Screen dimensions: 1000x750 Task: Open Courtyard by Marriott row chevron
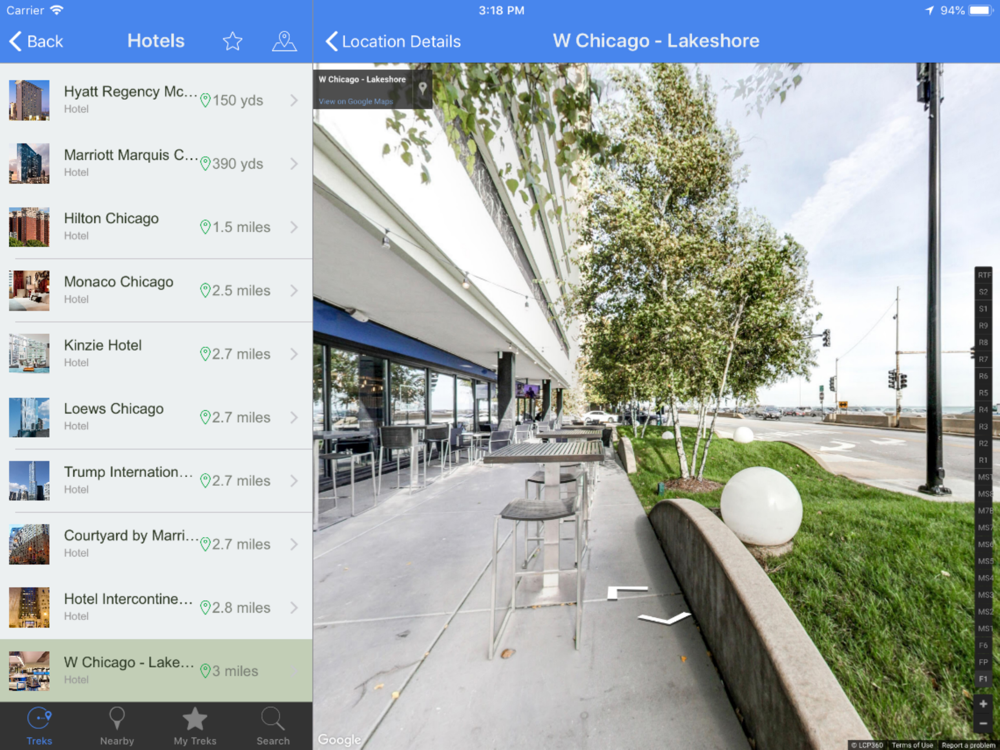tap(294, 544)
